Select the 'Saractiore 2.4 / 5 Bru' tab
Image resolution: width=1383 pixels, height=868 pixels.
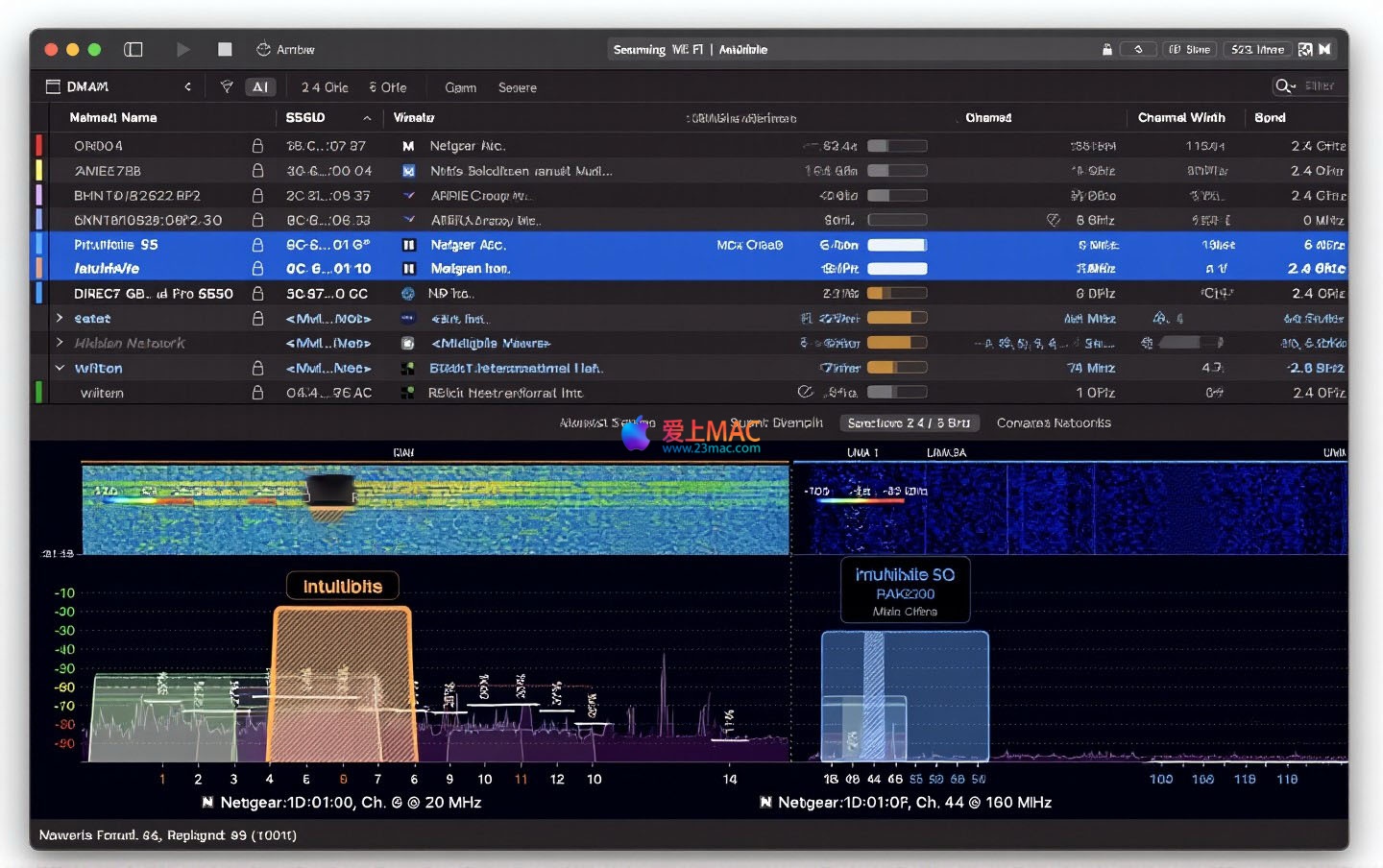coord(909,422)
